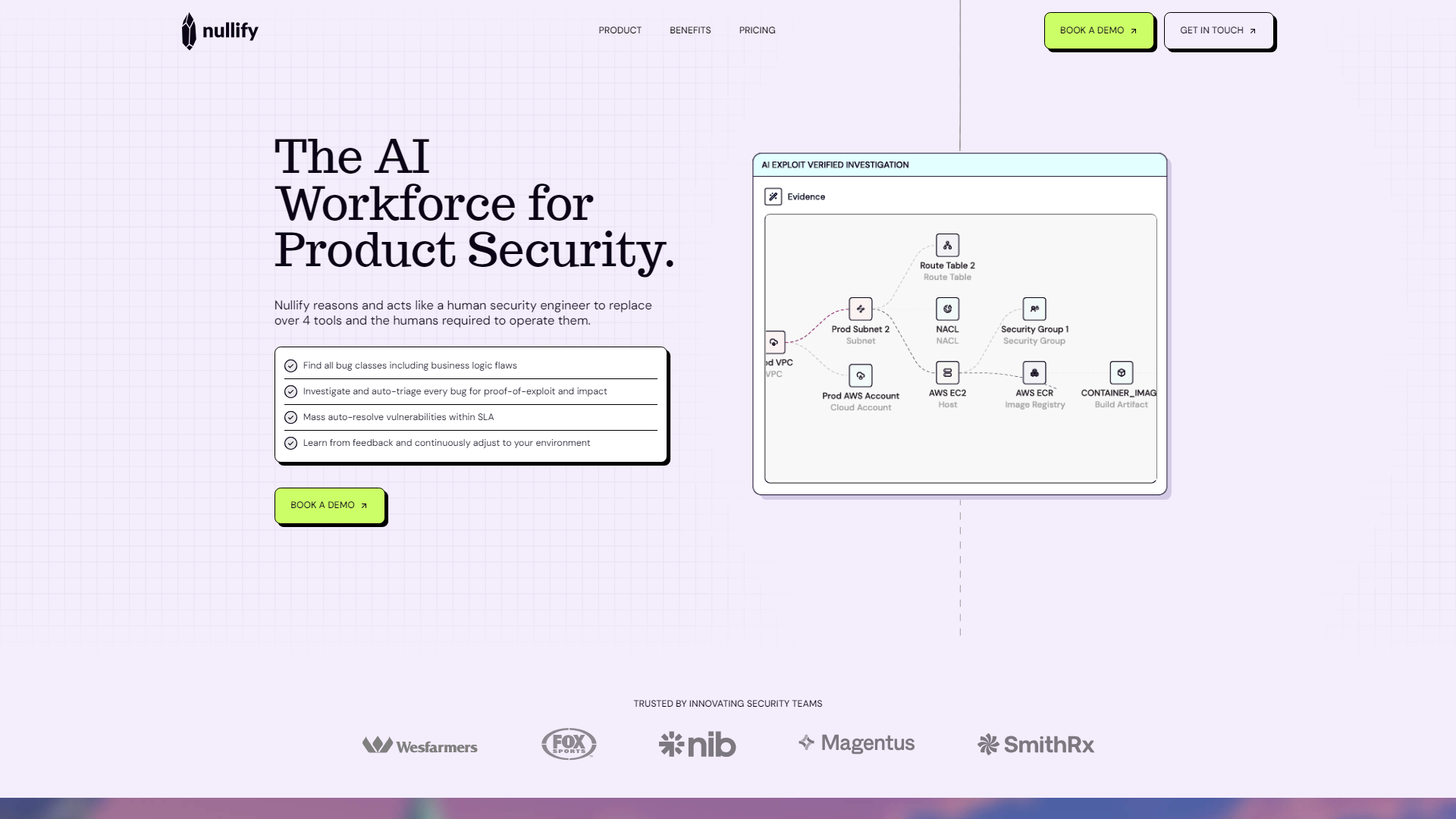
Task: Expand the BENEFITS menu
Action: pos(689,30)
